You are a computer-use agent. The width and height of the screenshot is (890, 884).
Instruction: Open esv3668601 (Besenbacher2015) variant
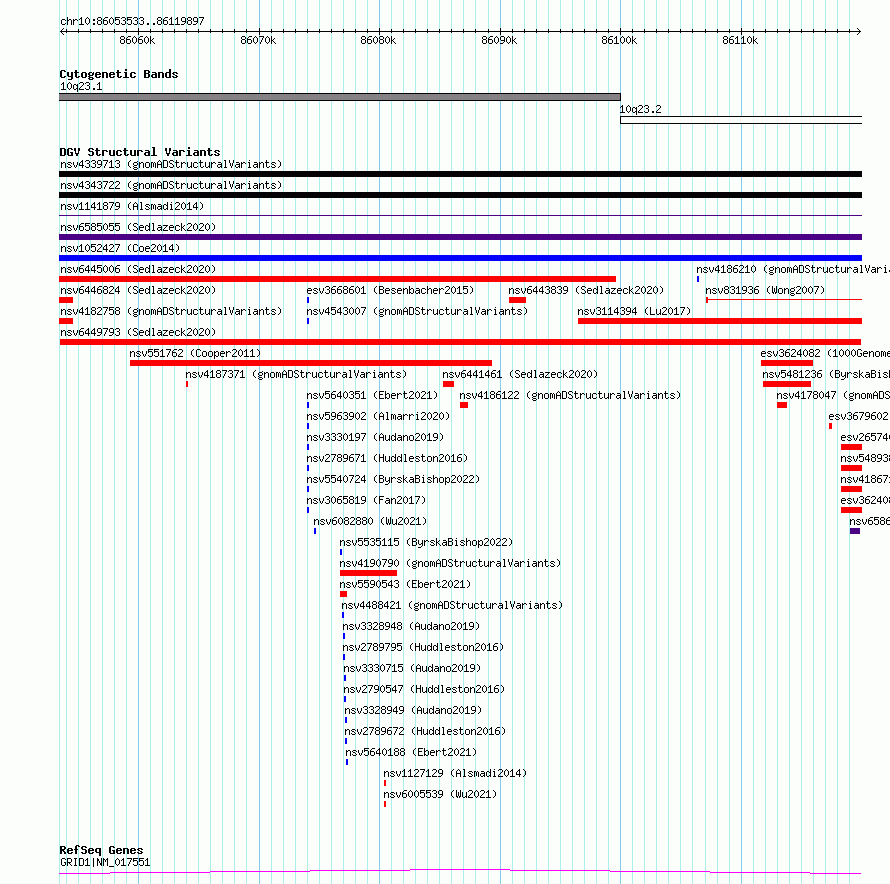pos(390,290)
